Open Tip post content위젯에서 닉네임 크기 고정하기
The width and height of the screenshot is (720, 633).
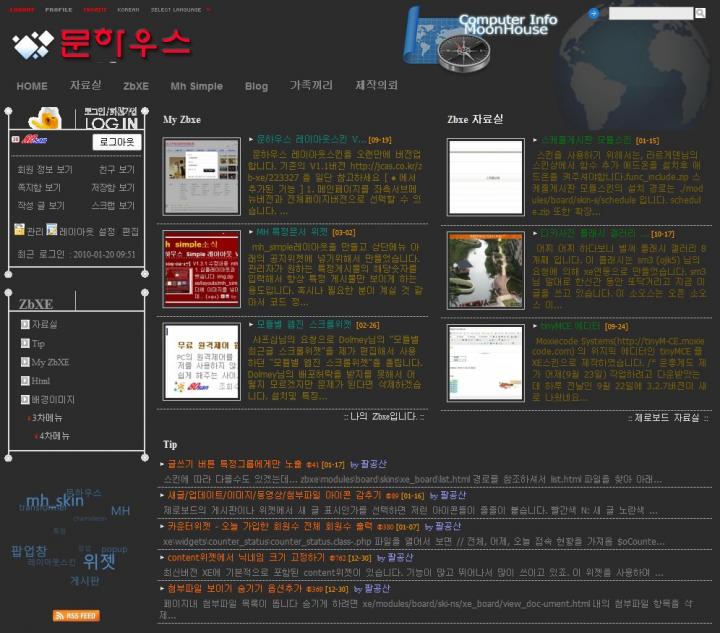[x=246, y=557]
